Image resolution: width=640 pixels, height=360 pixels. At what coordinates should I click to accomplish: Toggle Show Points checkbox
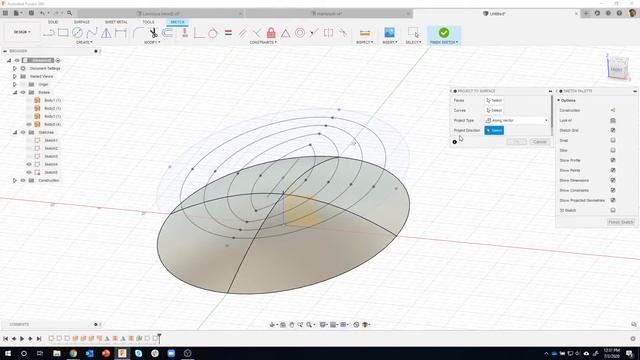[x=613, y=170]
